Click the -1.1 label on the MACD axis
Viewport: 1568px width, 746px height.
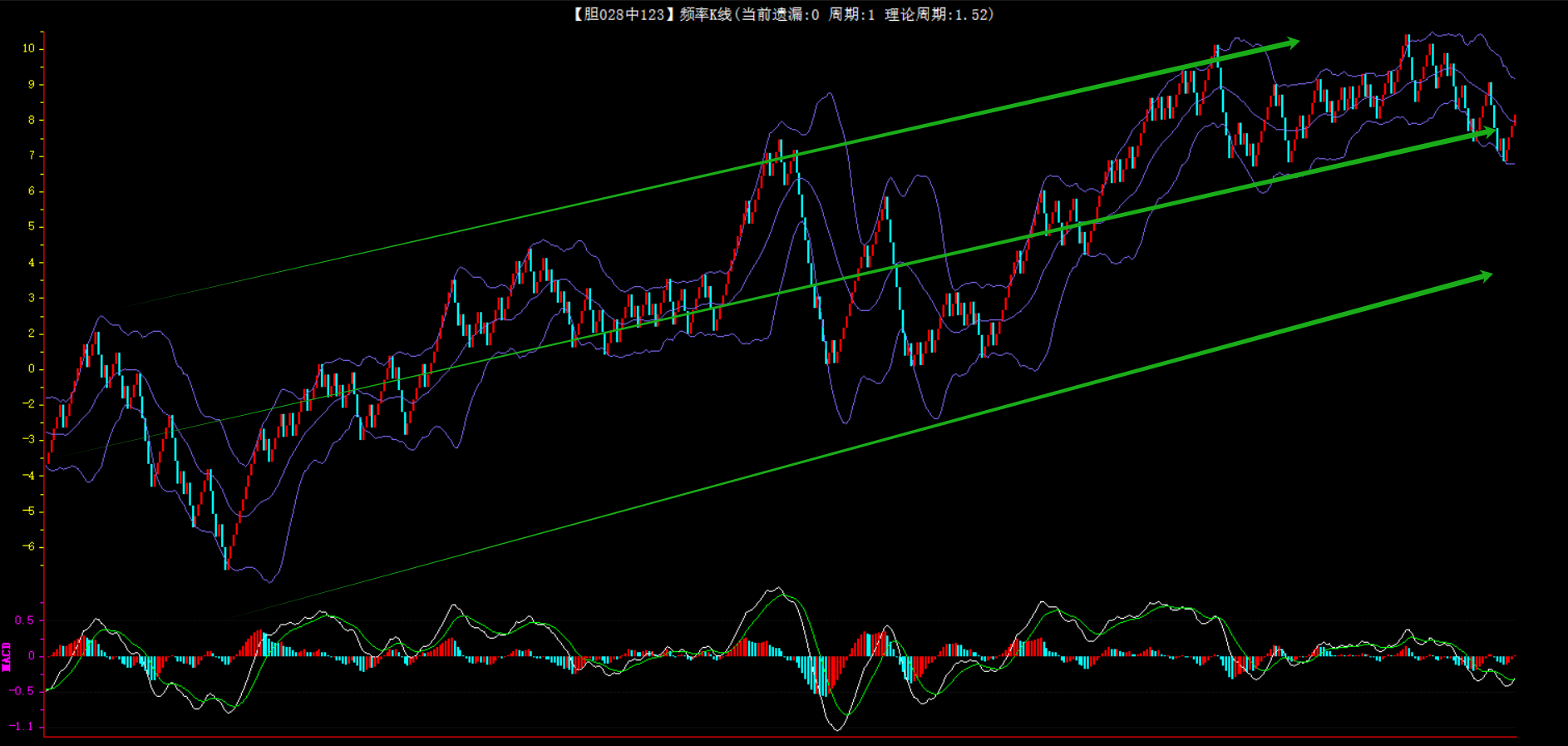(x=22, y=726)
